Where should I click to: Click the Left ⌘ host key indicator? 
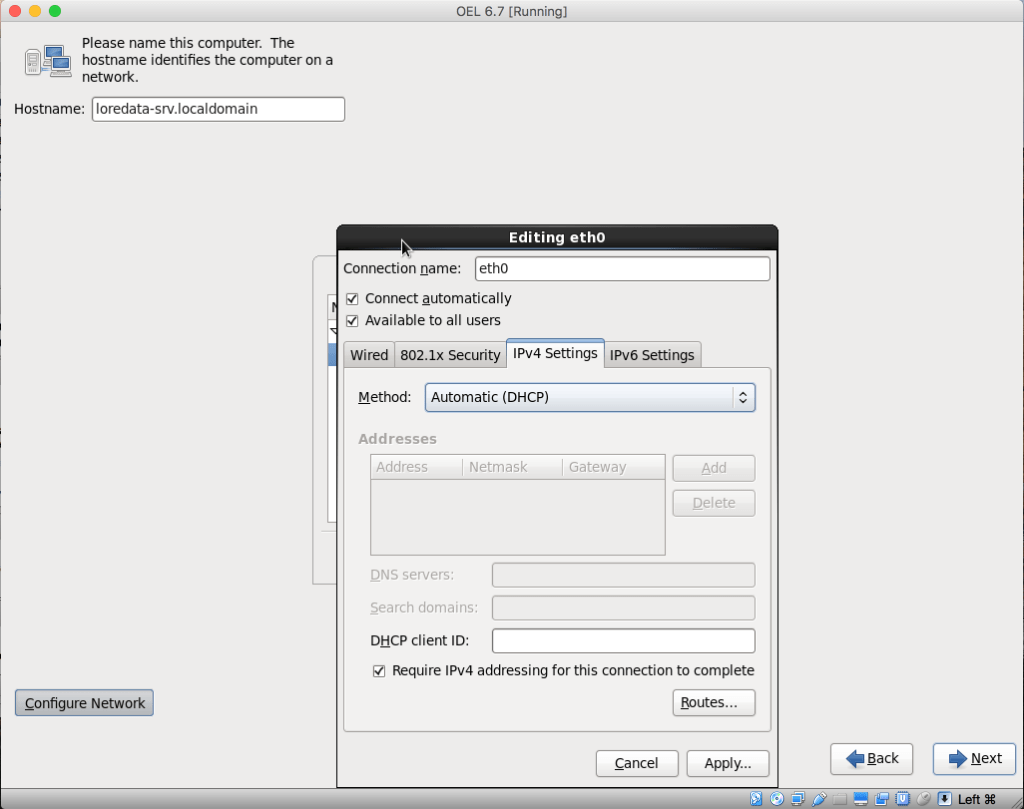[x=977, y=799]
